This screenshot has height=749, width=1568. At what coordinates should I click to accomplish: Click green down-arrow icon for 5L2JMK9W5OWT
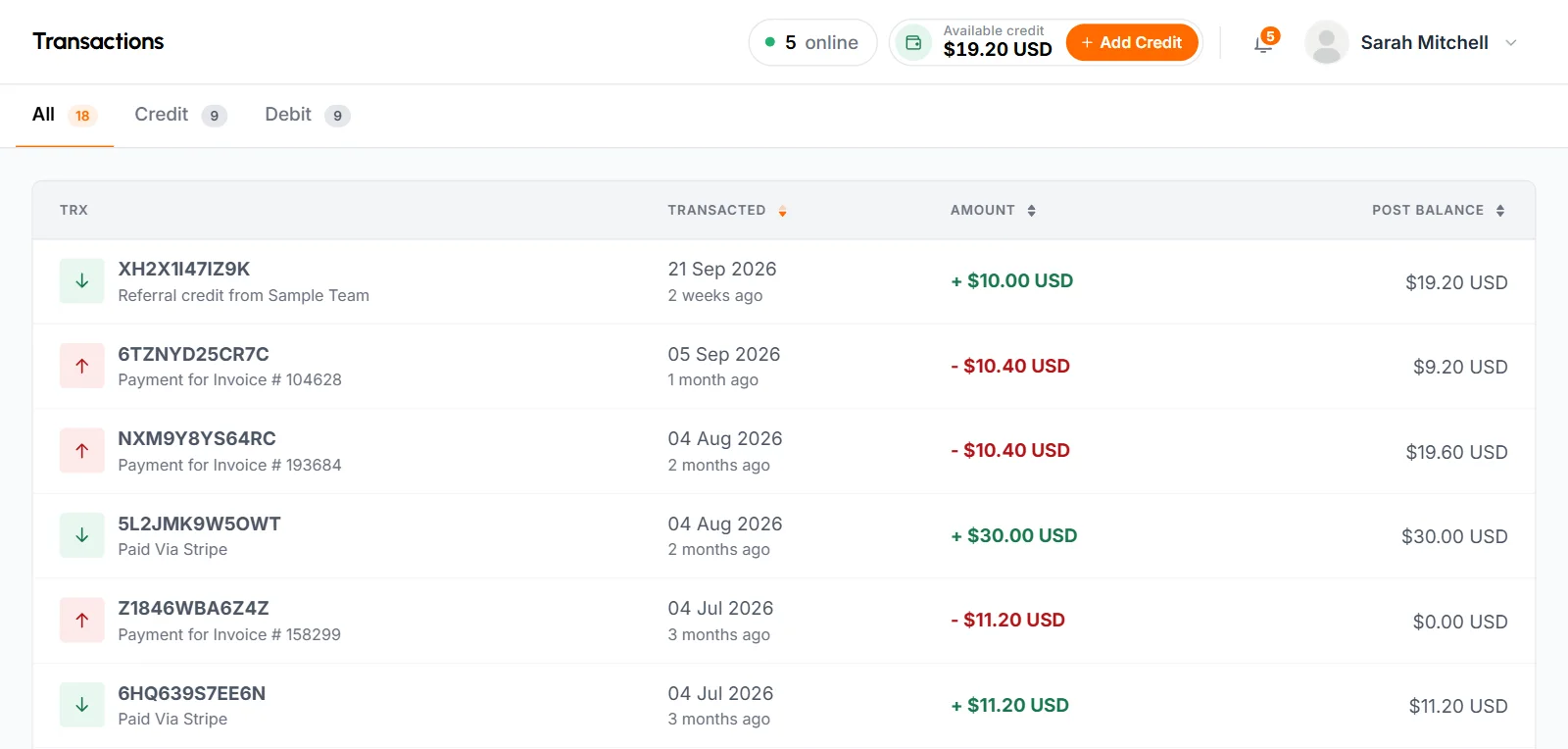[82, 535]
